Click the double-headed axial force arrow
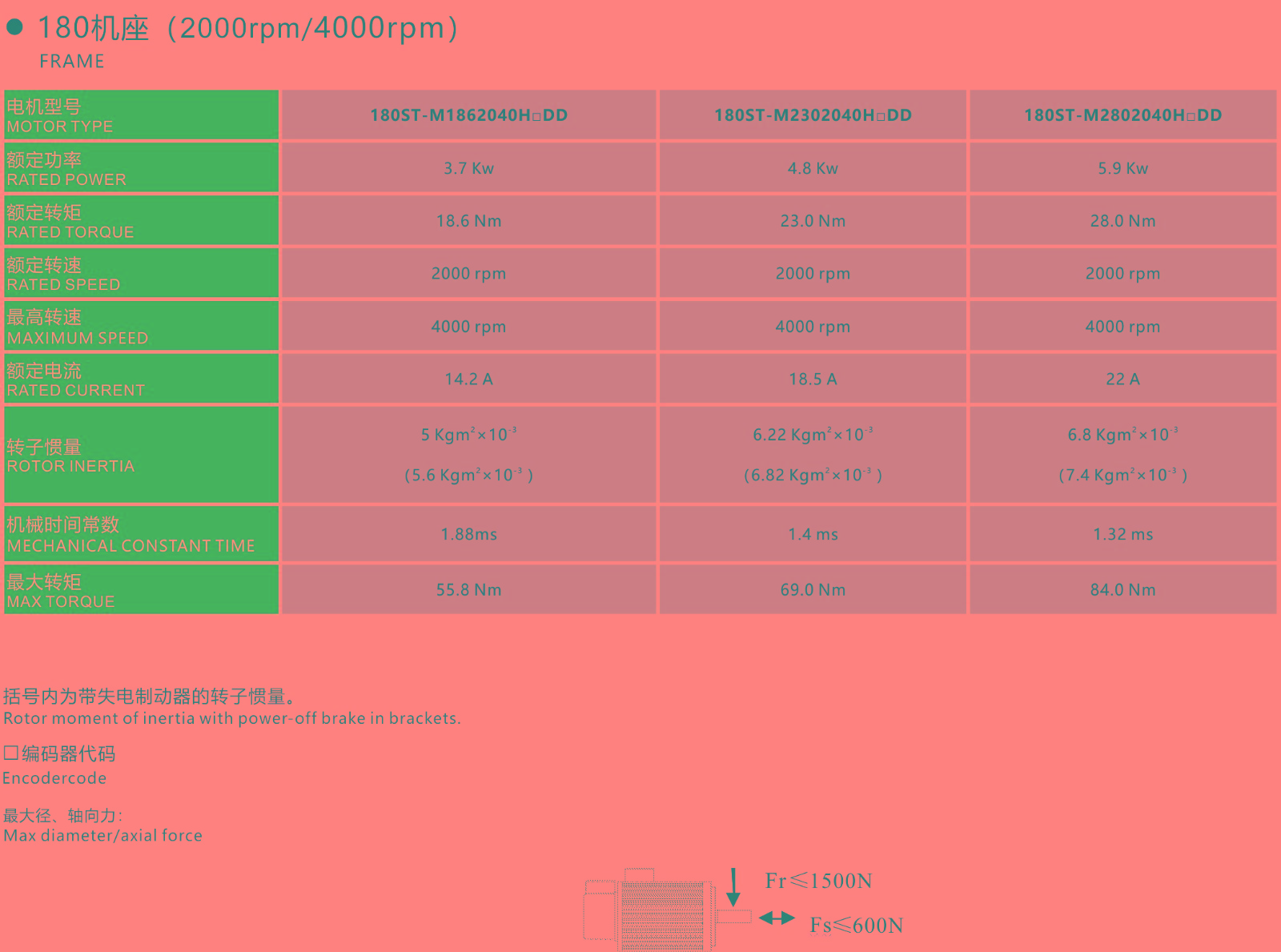Image resolution: width=1281 pixels, height=952 pixels. coord(777,918)
